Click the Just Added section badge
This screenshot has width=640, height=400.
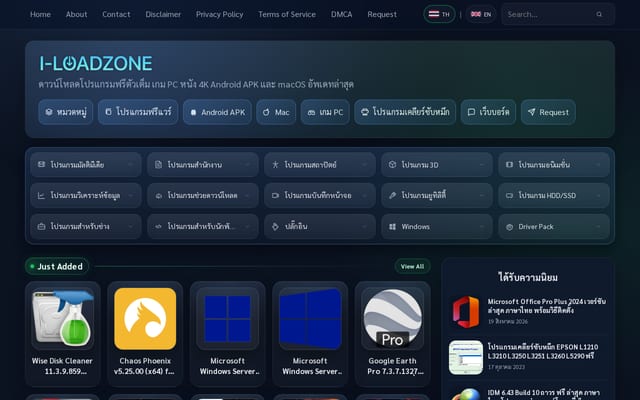57,267
